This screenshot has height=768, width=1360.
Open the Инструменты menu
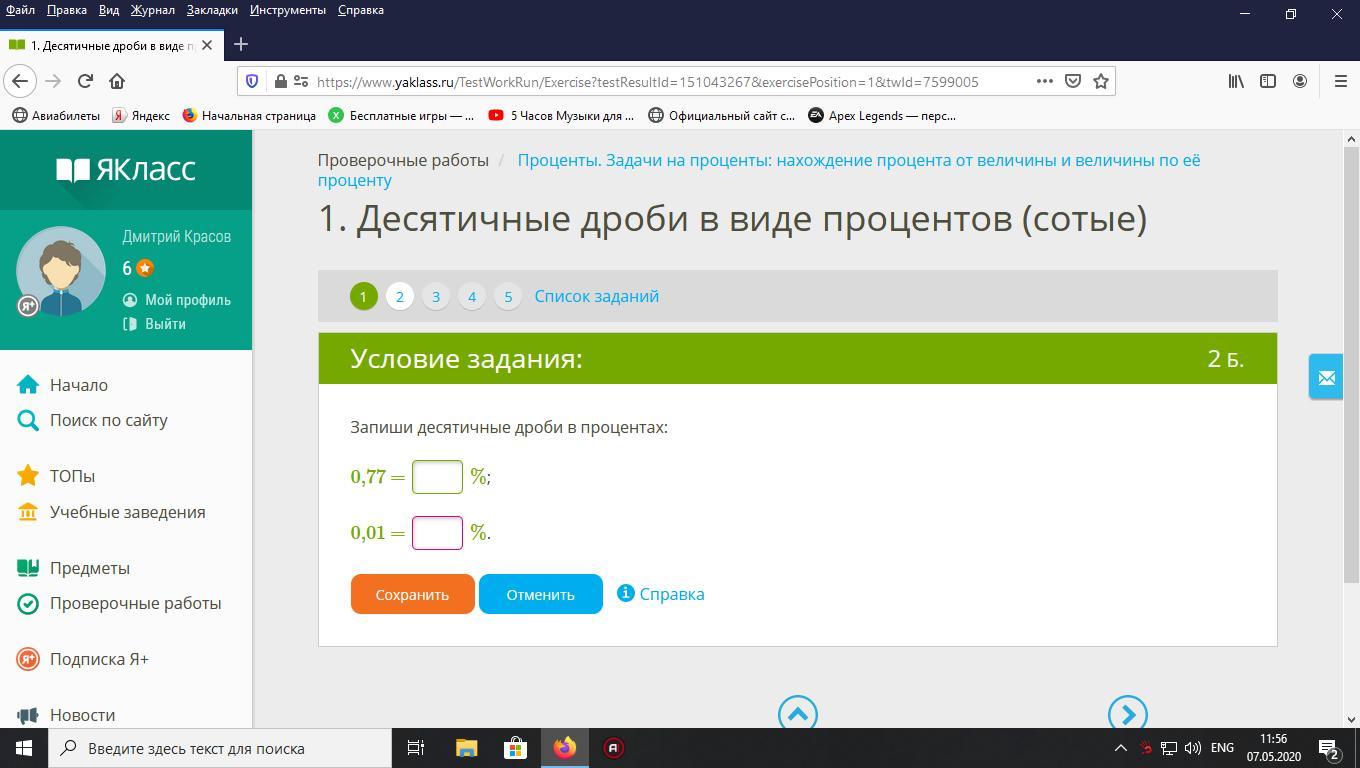pos(288,10)
